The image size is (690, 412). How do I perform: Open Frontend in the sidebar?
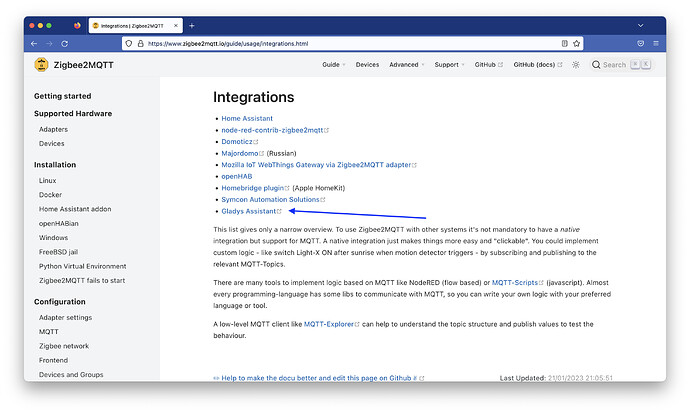tap(53, 360)
